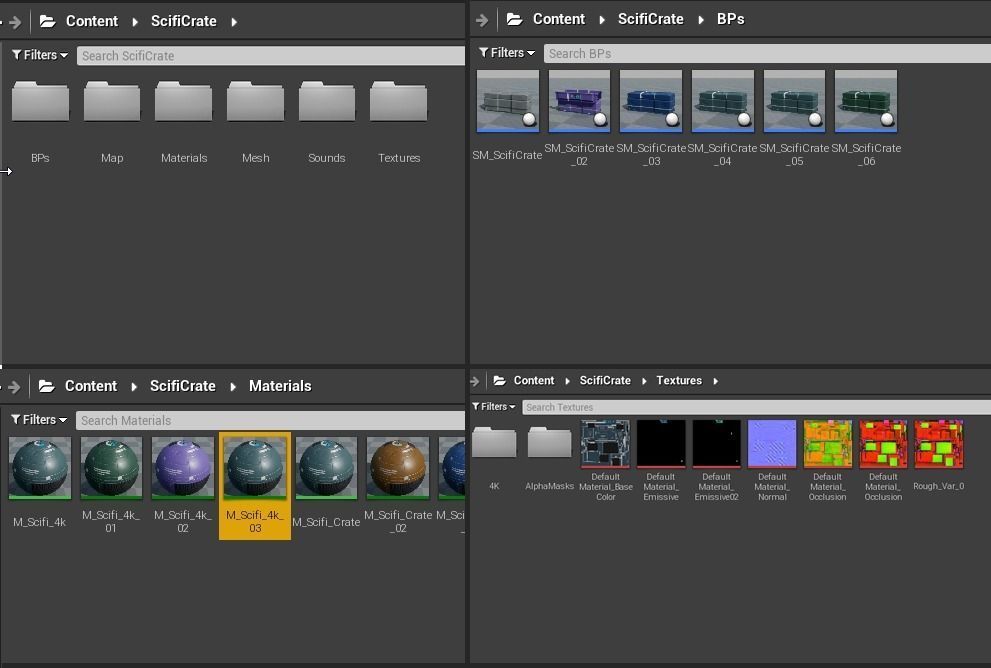991x668 pixels.
Task: Click the forward arrow in the BPs panel
Action: pos(482,20)
